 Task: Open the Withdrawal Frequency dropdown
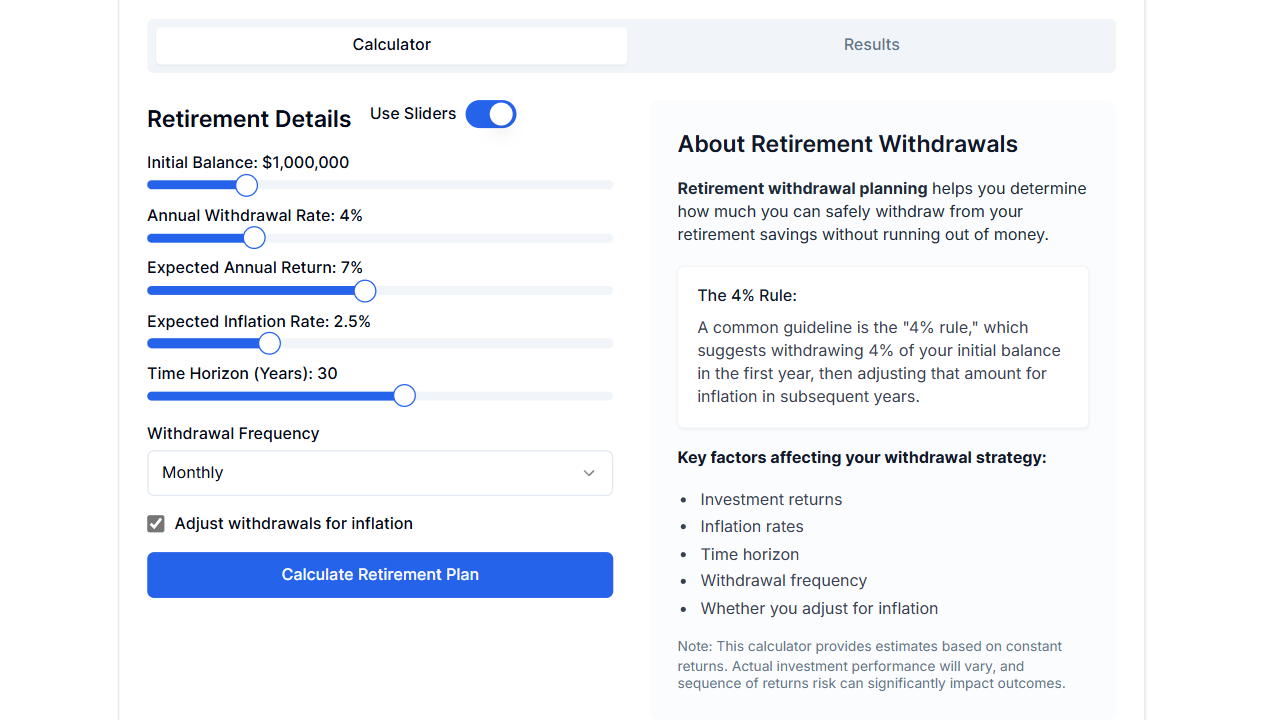point(380,472)
